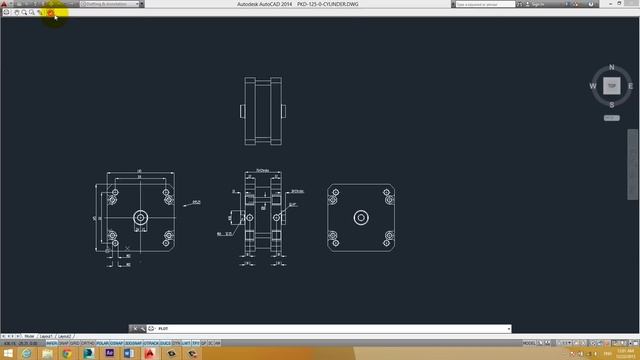Toggle DYN dynamic input in status bar
640x360 pixels.
[x=176, y=343]
